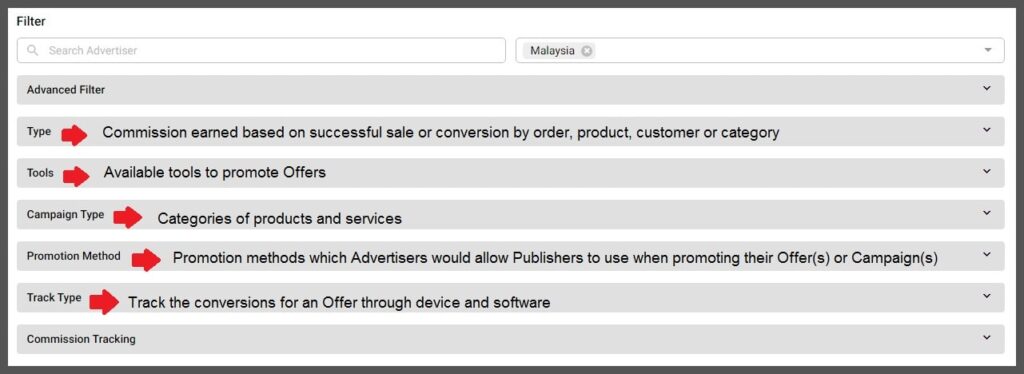Select the Advanced Filter label
The width and height of the screenshot is (1024, 374).
tap(66, 90)
